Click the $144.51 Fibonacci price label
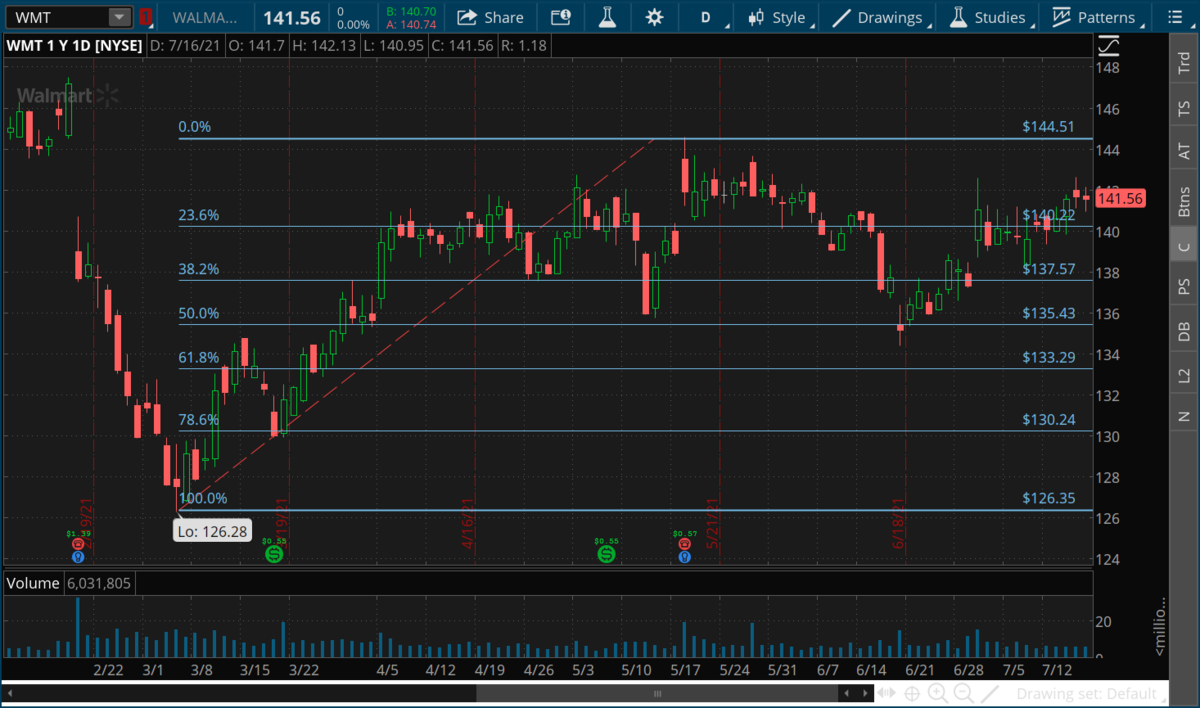Viewport: 1200px width, 708px height. [1048, 127]
